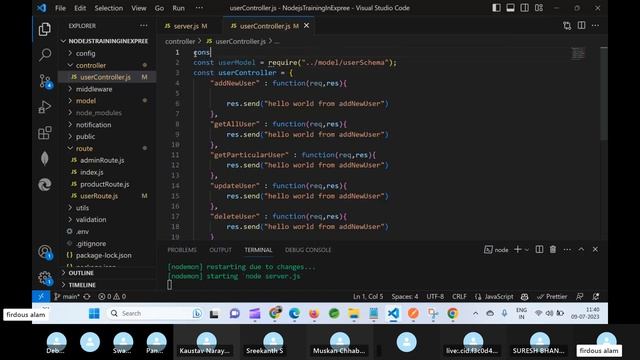
Task: Close the terminal panel
Action: 595,249
